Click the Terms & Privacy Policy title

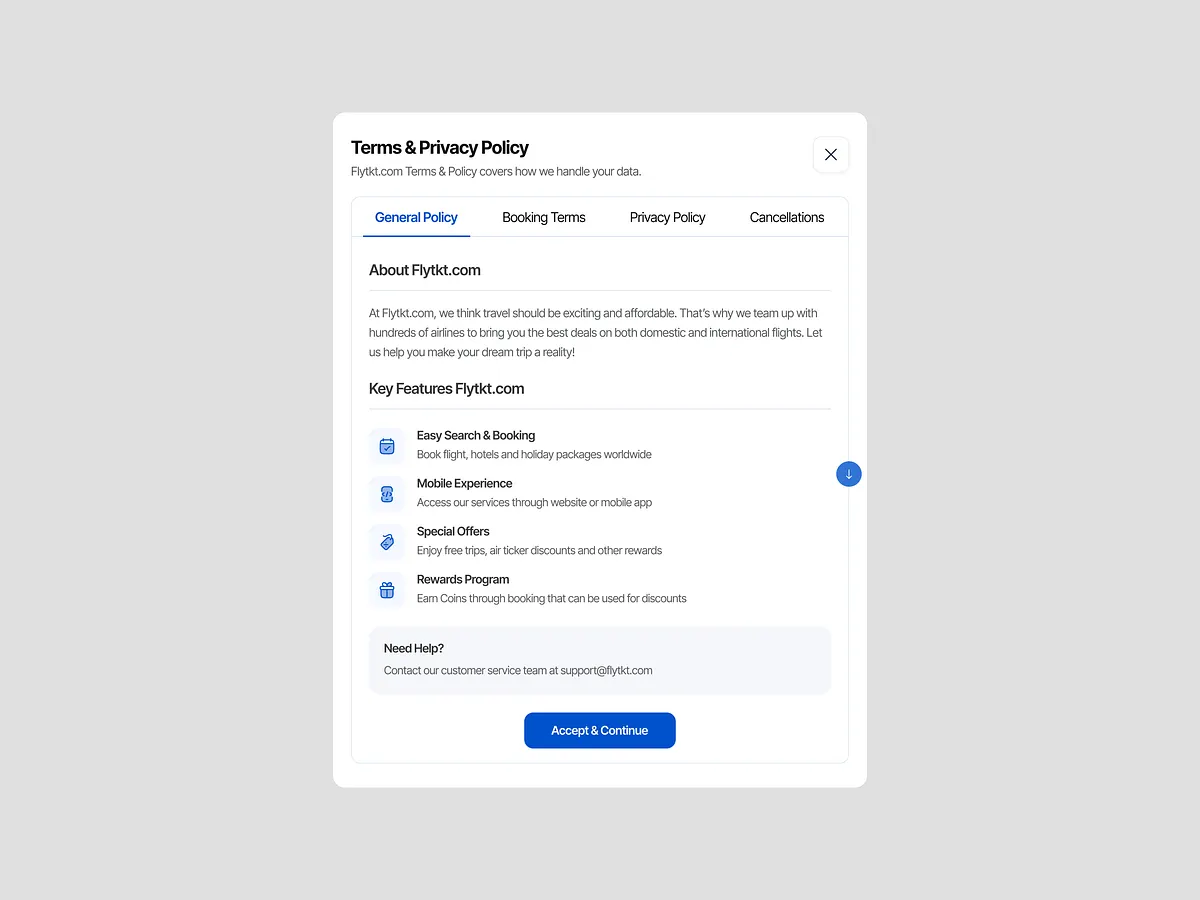[440, 147]
